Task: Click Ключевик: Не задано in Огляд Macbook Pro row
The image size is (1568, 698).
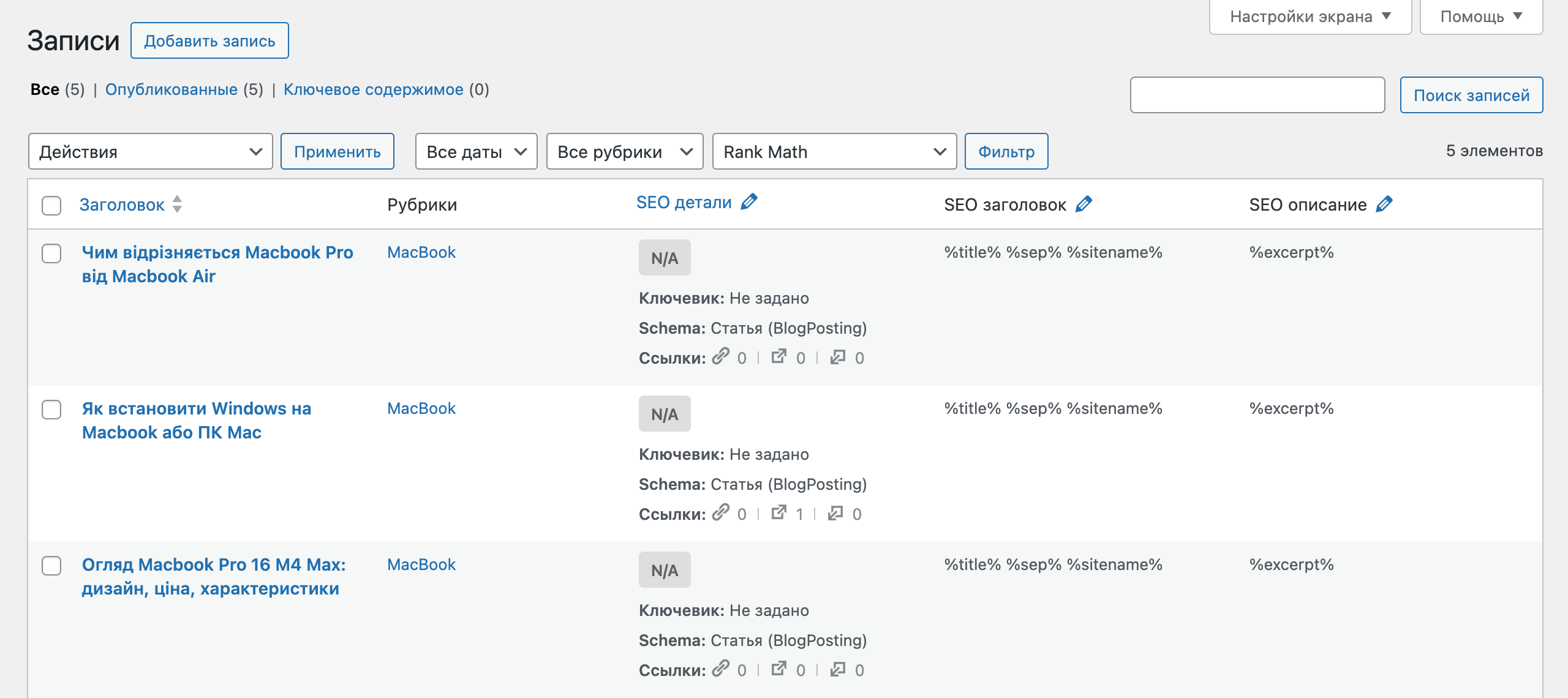Action: click(724, 610)
